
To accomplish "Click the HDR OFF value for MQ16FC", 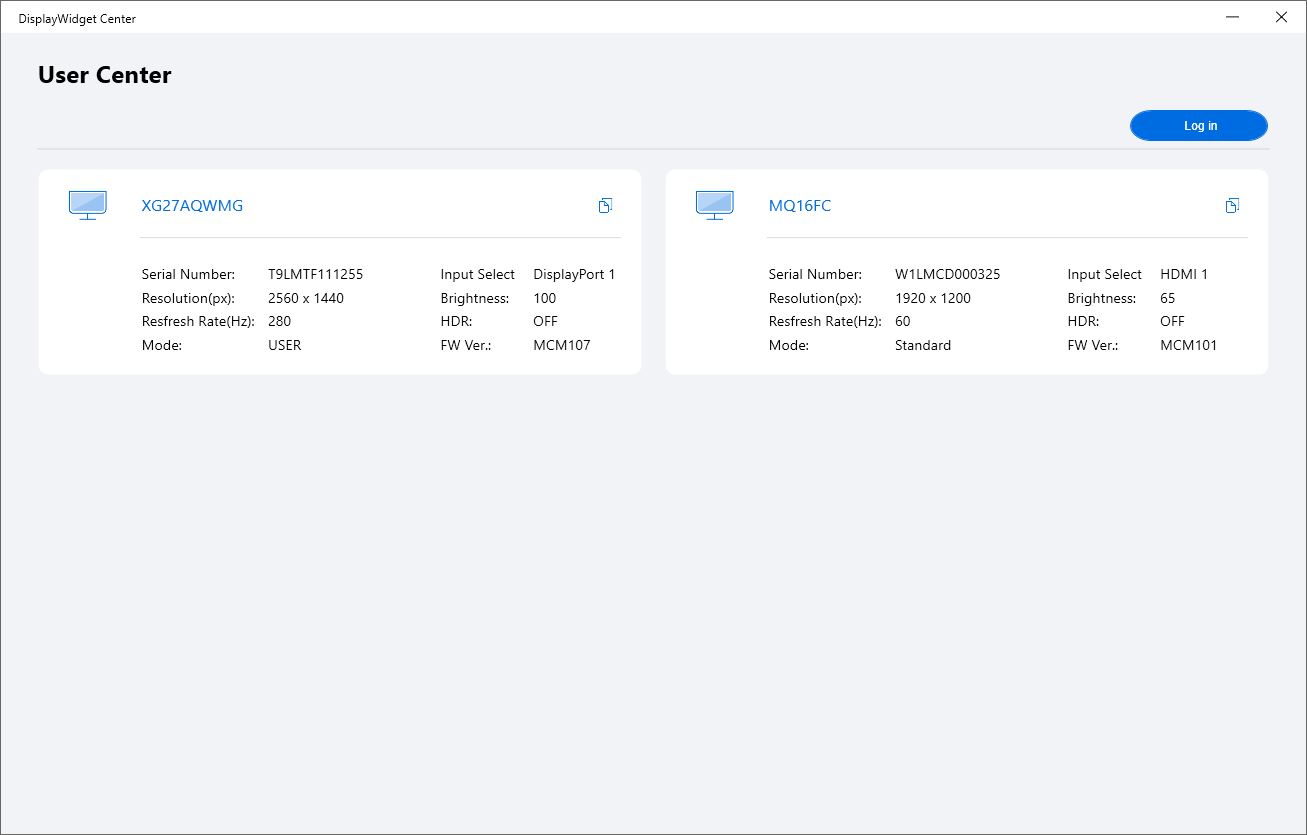I will point(1173,321).
